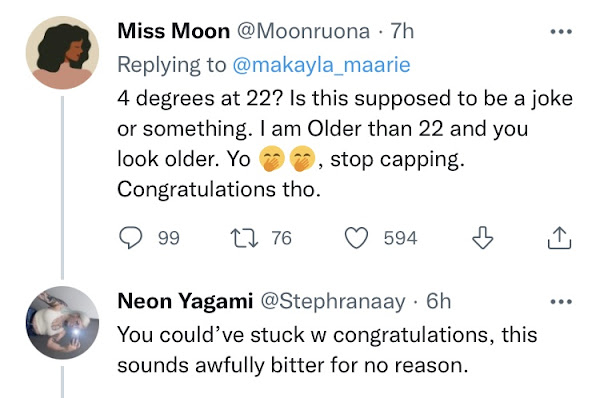Retweet Miss Moon's tweet via the retweet icon
The image size is (600, 398).
pos(244,238)
